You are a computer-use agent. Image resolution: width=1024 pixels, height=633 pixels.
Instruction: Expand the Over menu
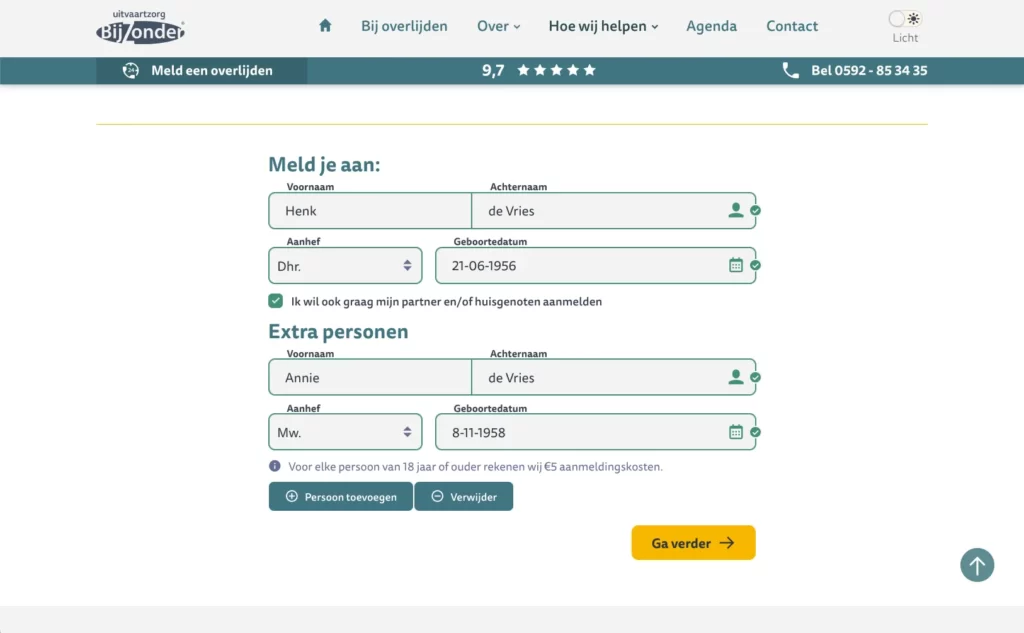click(498, 26)
